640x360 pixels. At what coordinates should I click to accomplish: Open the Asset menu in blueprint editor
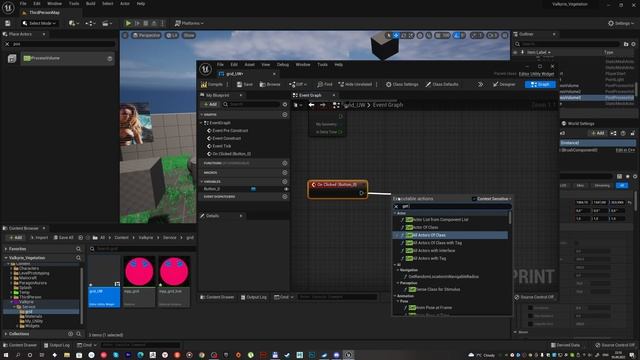click(249, 64)
